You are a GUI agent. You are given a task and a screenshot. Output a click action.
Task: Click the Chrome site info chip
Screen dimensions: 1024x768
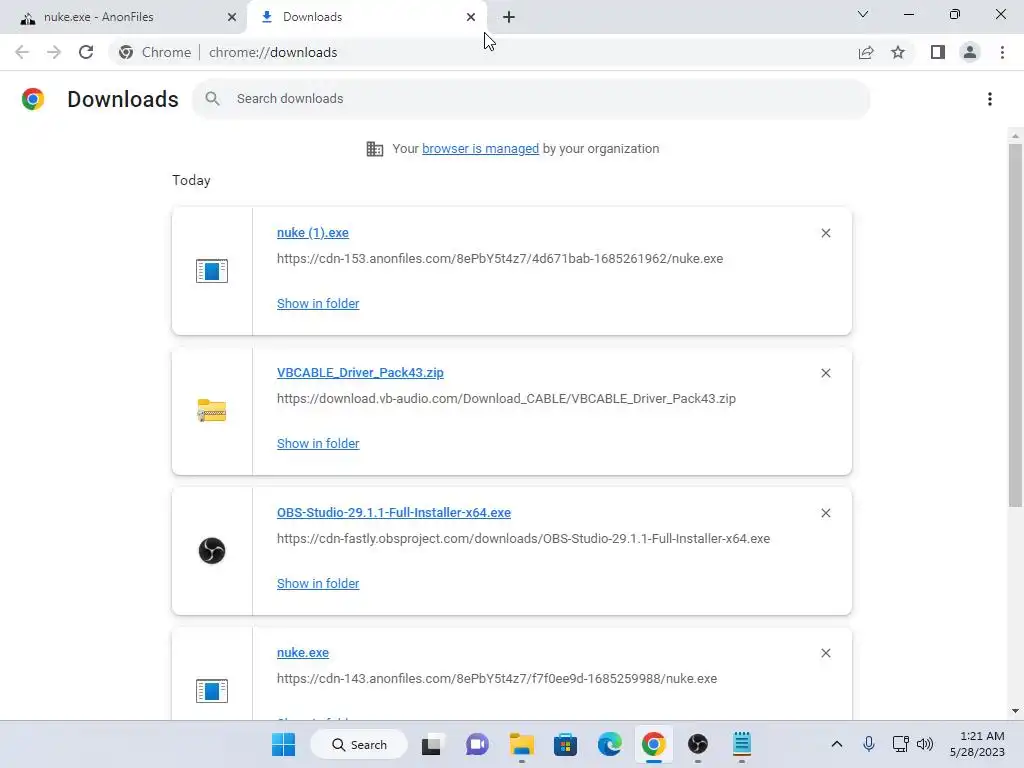point(155,52)
